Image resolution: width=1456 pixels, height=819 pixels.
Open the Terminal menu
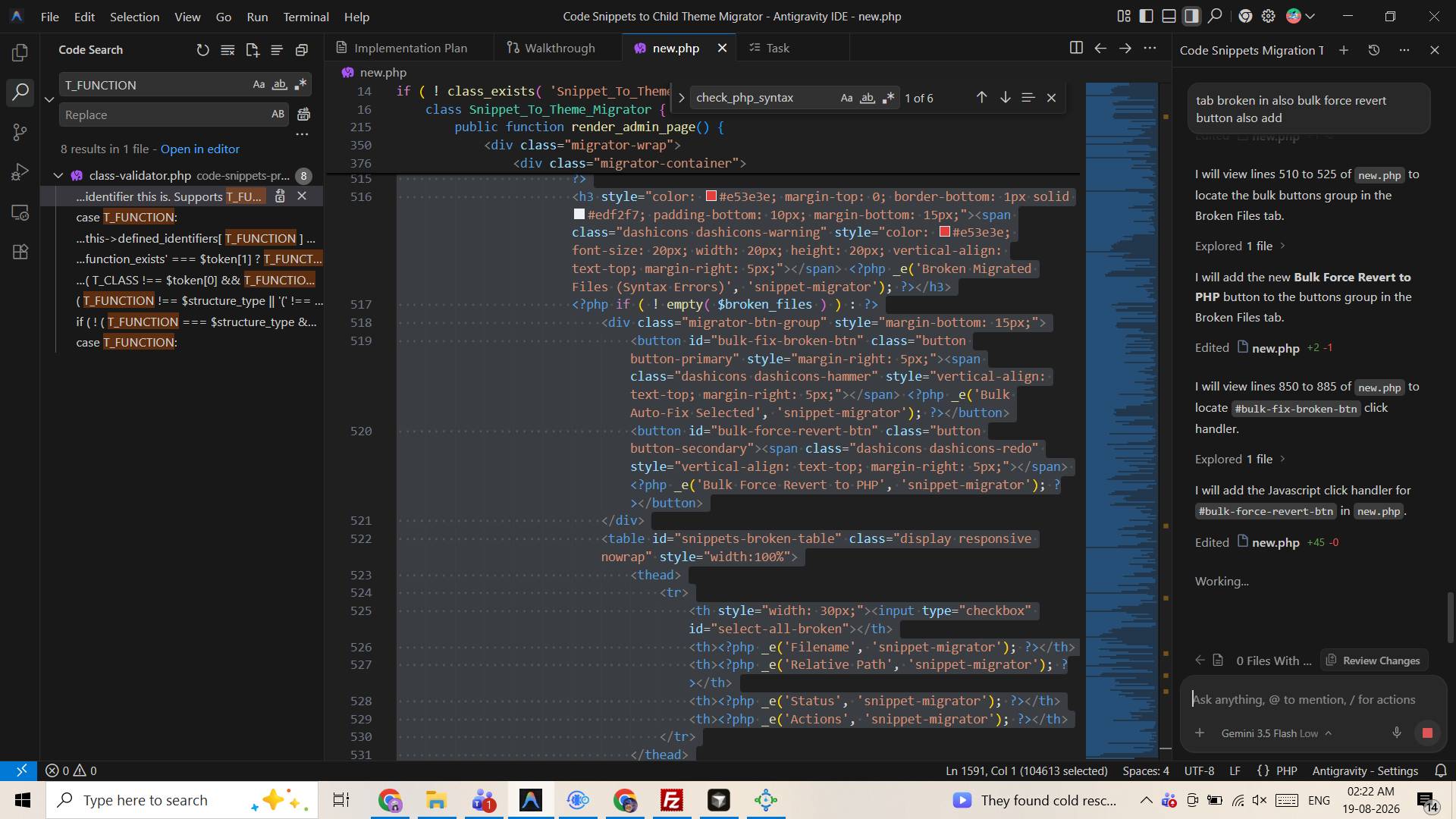pos(306,16)
